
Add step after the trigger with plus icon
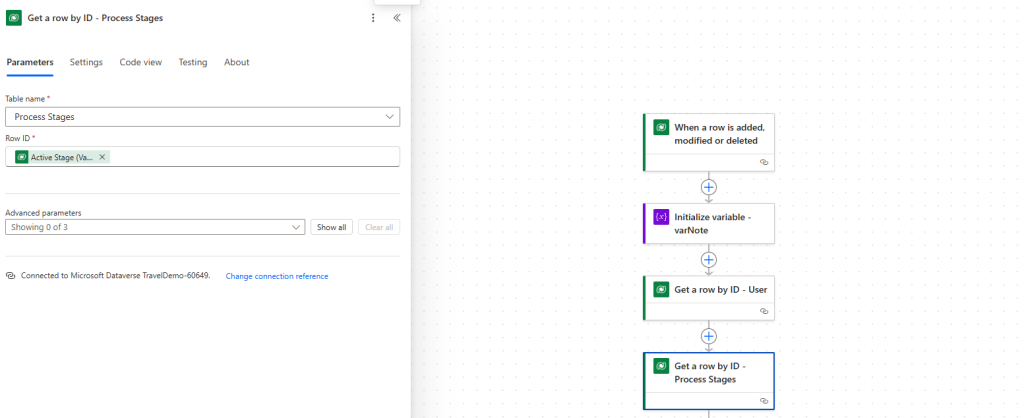pos(709,187)
